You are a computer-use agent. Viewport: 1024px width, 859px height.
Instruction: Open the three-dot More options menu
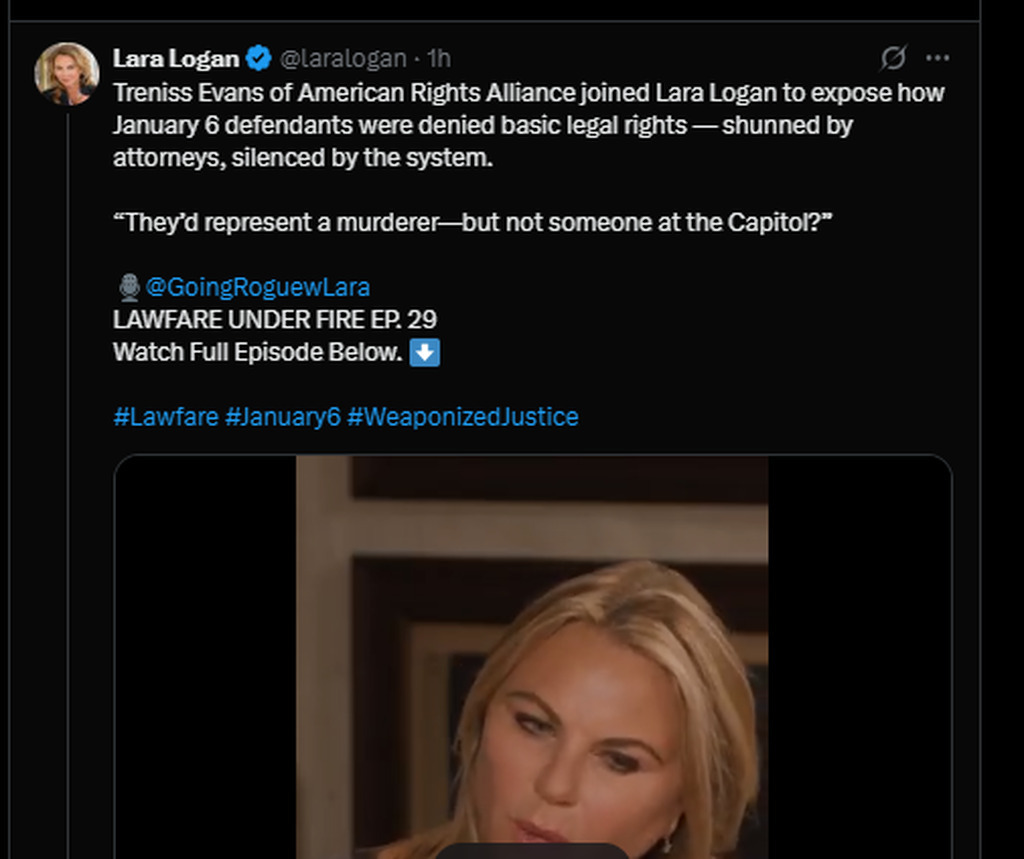click(x=937, y=58)
